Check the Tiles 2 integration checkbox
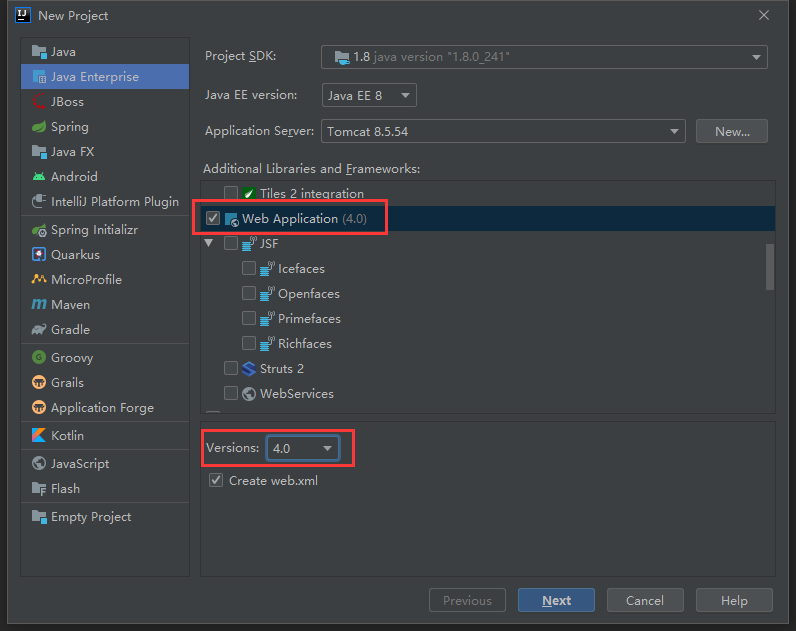This screenshot has height=631, width=796. point(231,193)
